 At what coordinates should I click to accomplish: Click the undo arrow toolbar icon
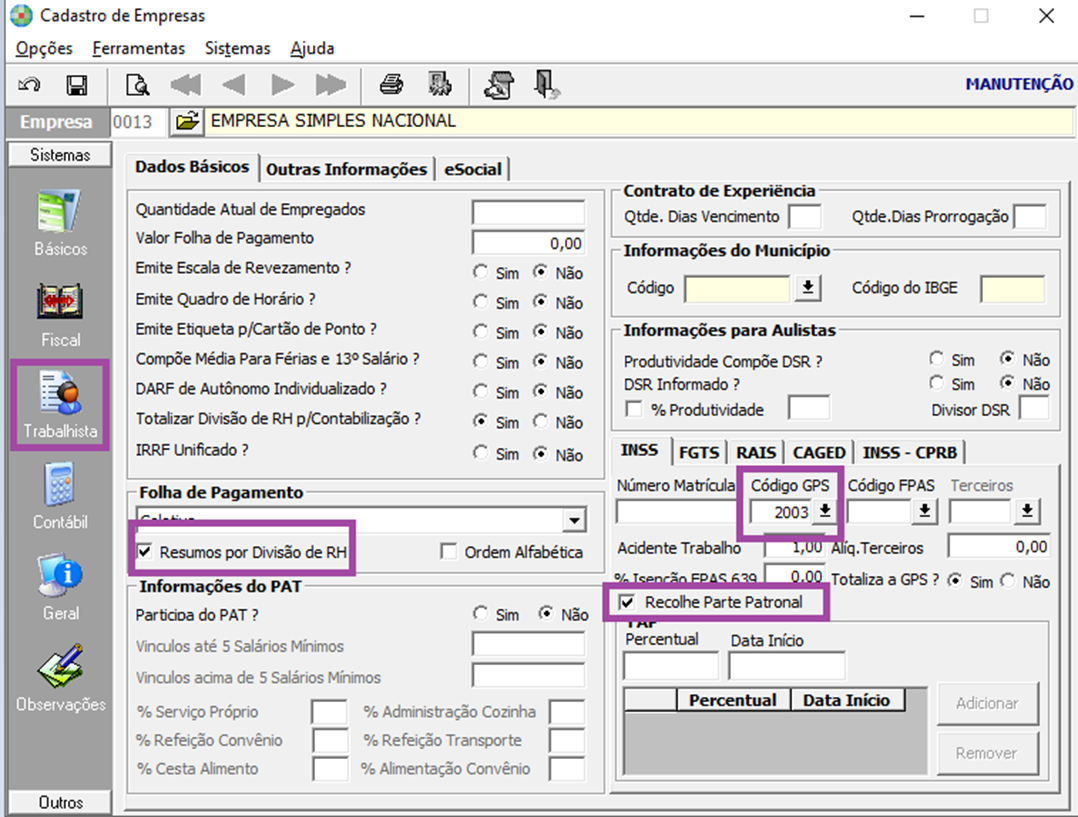tap(30, 85)
